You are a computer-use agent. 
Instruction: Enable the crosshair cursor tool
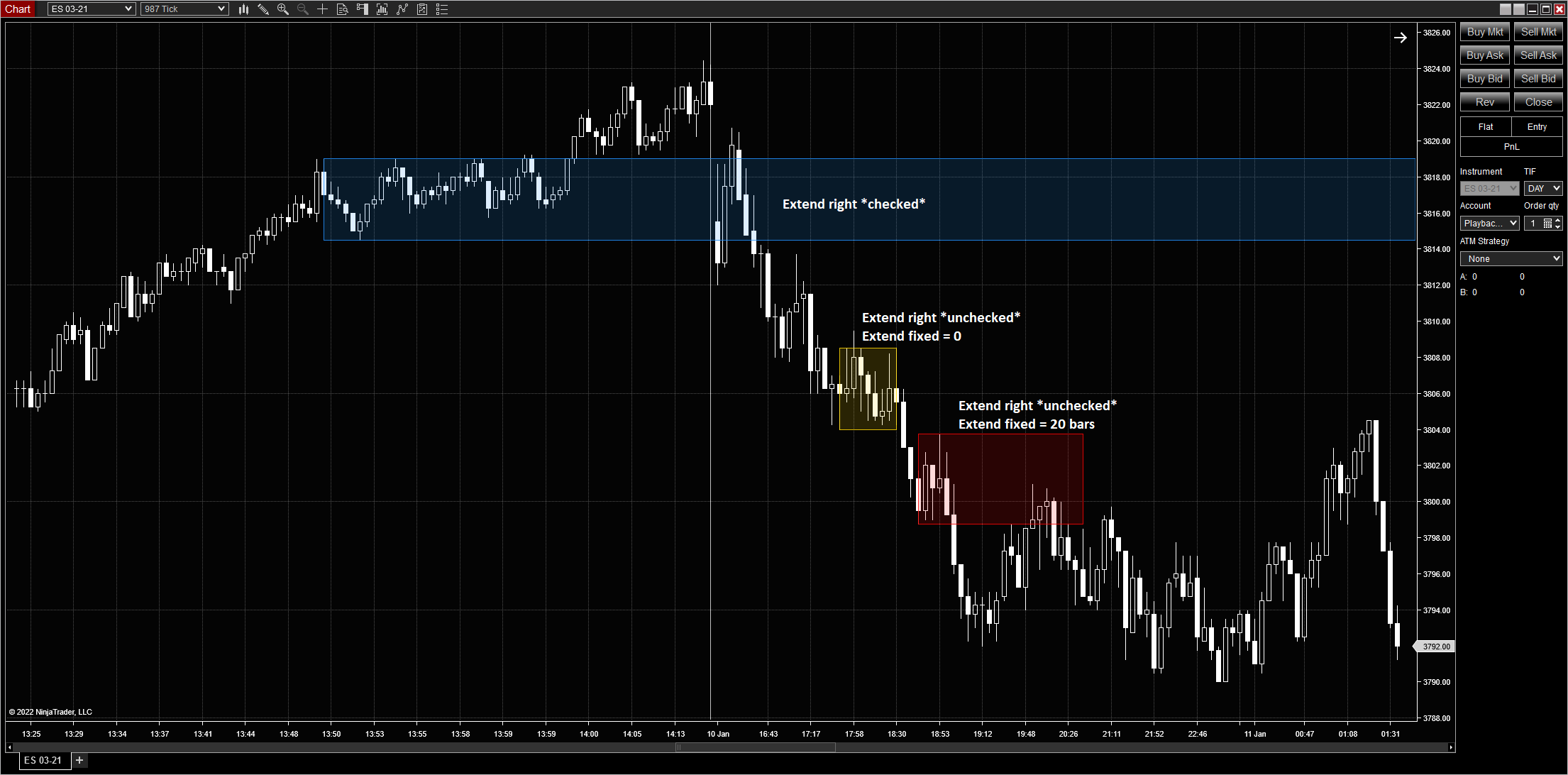pos(322,9)
